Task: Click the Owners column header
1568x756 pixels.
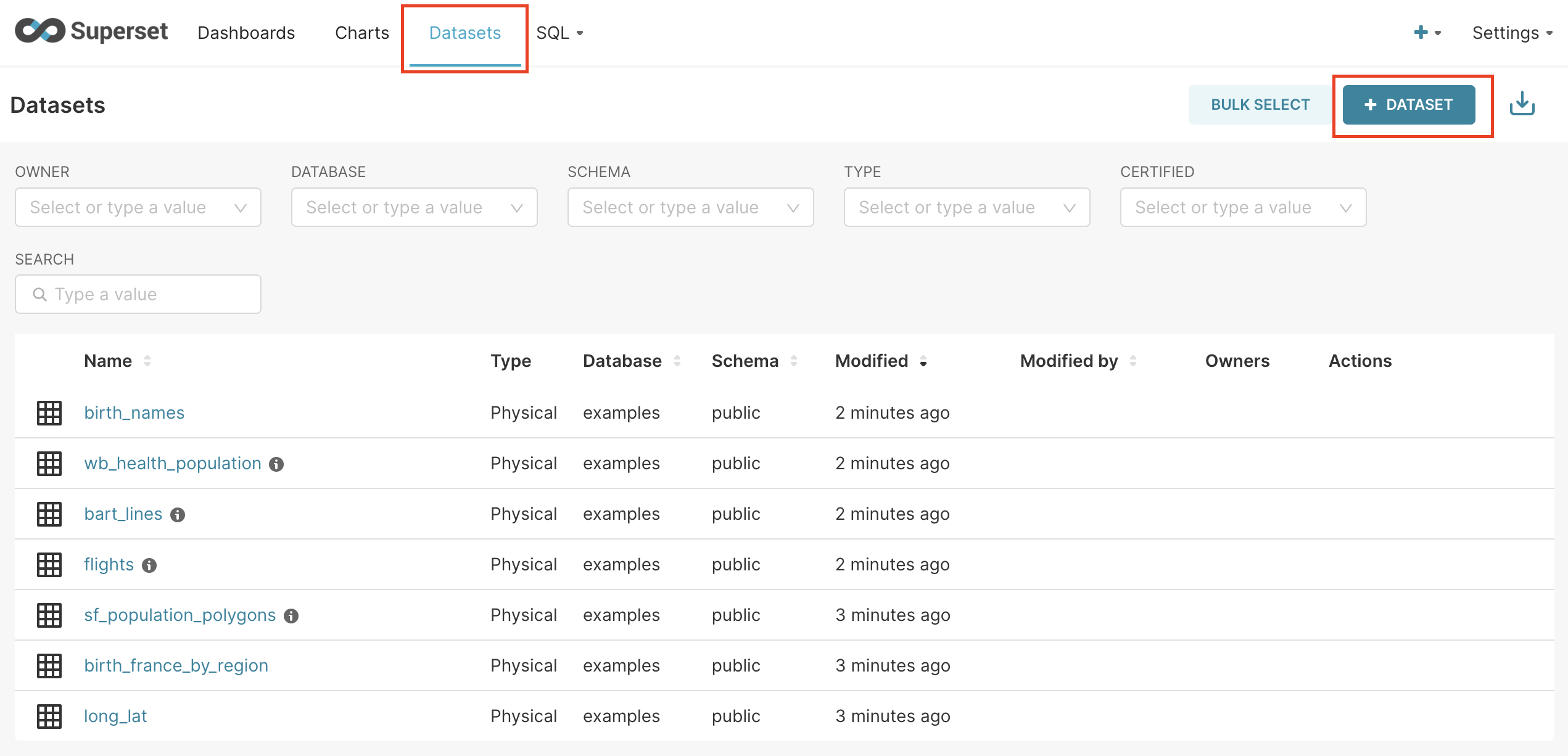Action: pos(1237,361)
